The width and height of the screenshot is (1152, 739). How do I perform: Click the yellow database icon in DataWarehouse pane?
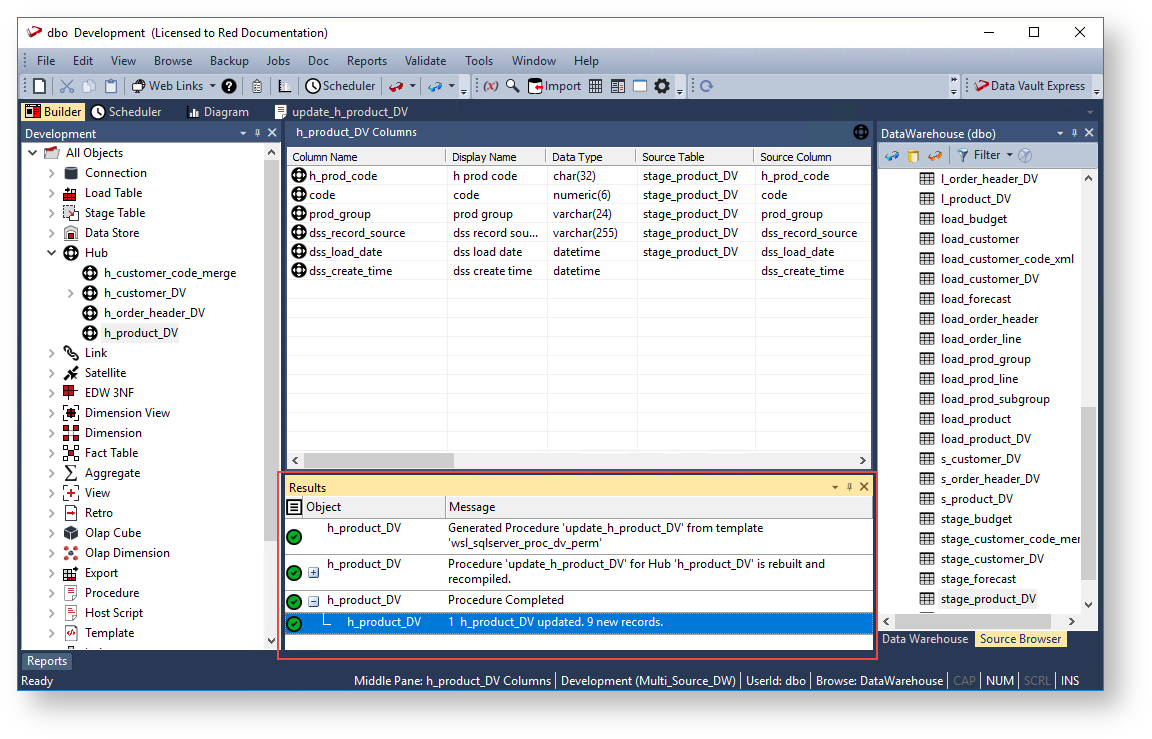pos(913,155)
